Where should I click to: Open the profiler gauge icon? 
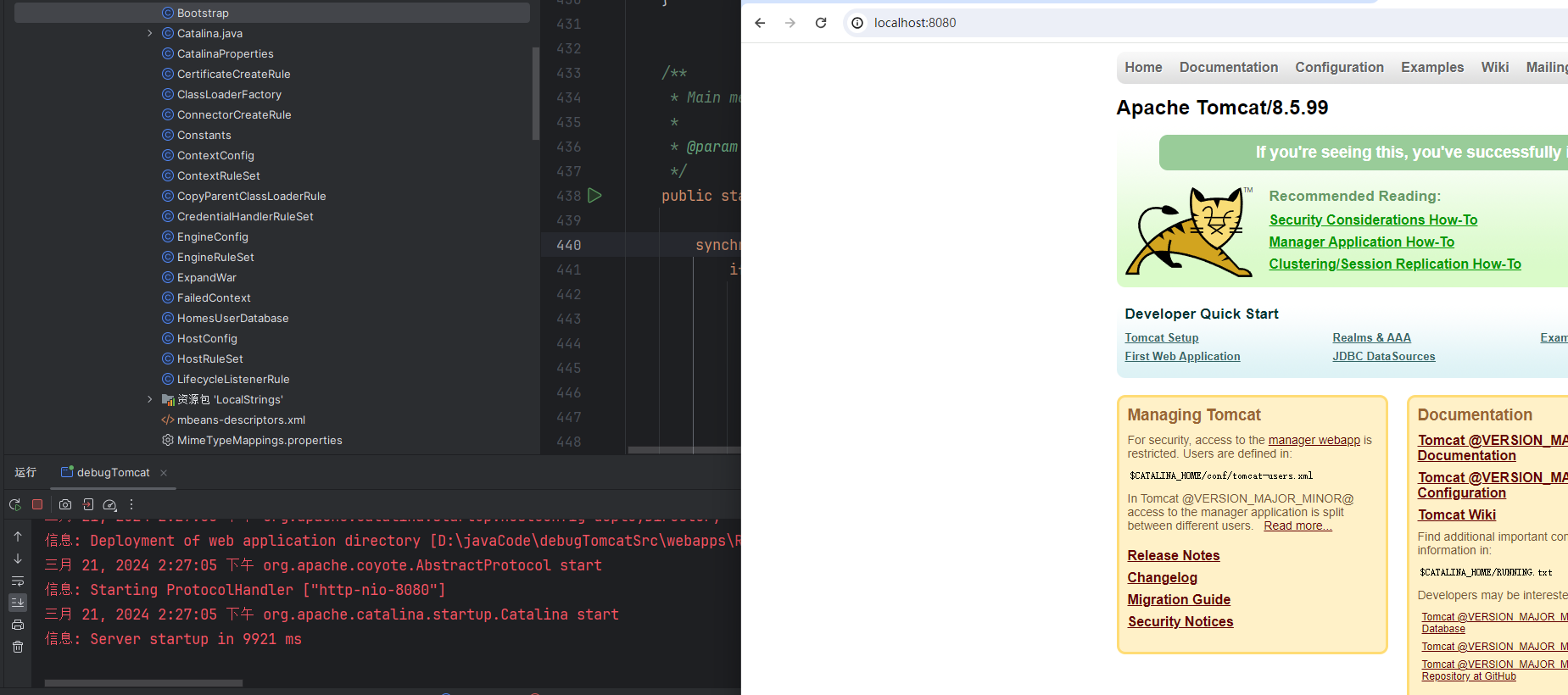click(109, 504)
